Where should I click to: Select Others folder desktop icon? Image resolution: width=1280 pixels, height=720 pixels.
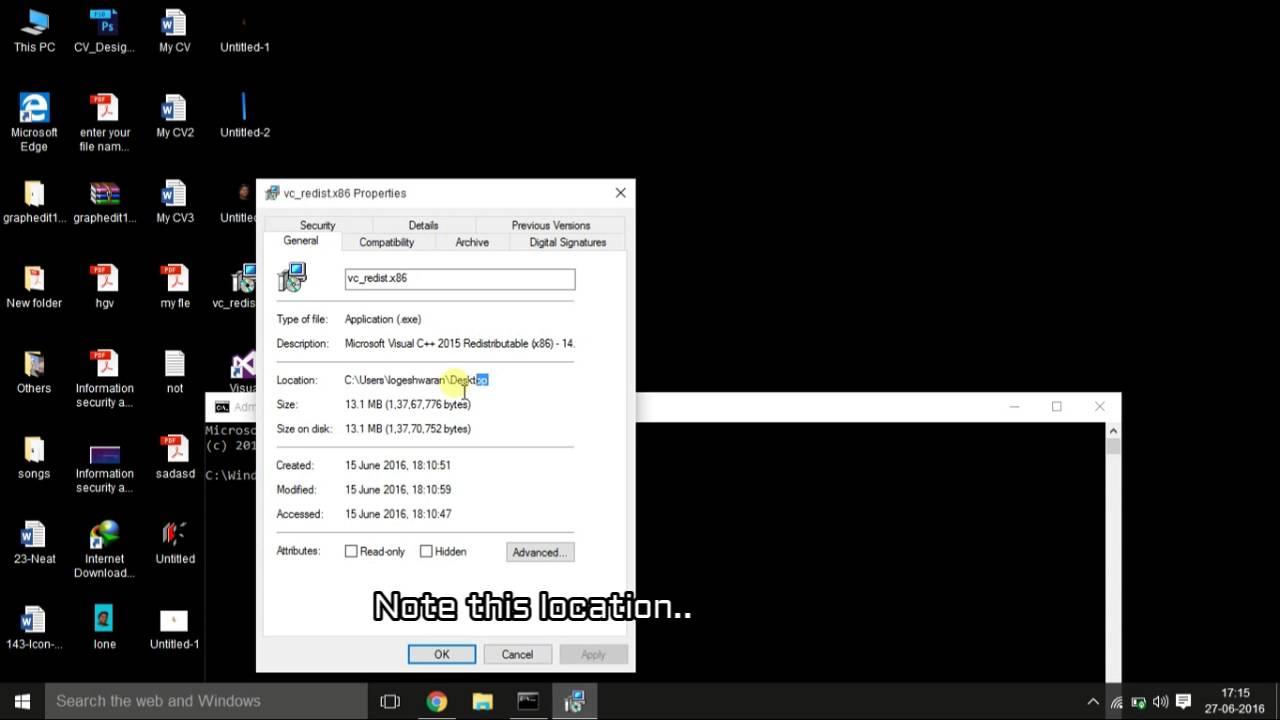(34, 371)
